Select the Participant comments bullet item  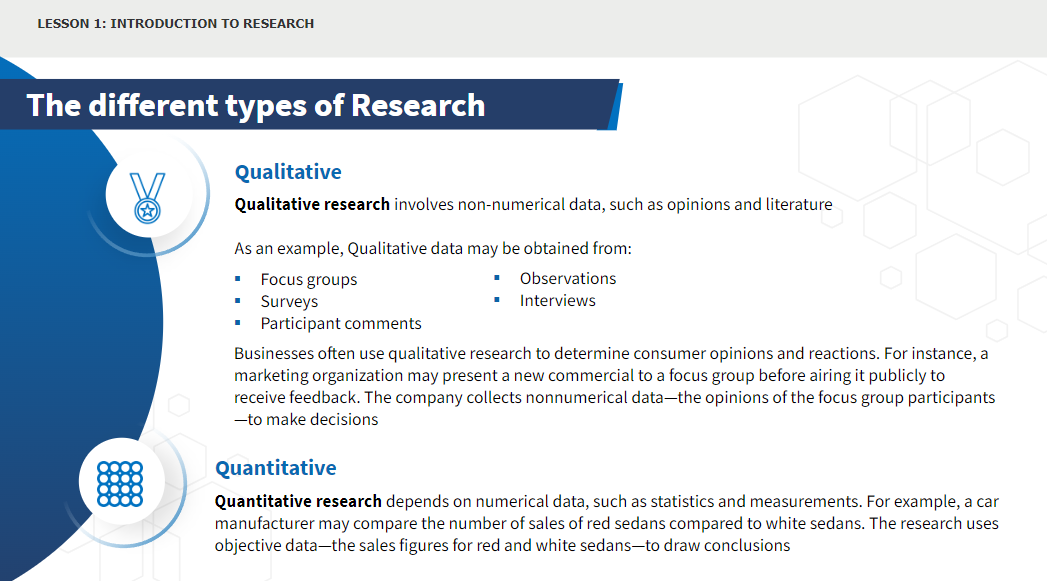341,323
